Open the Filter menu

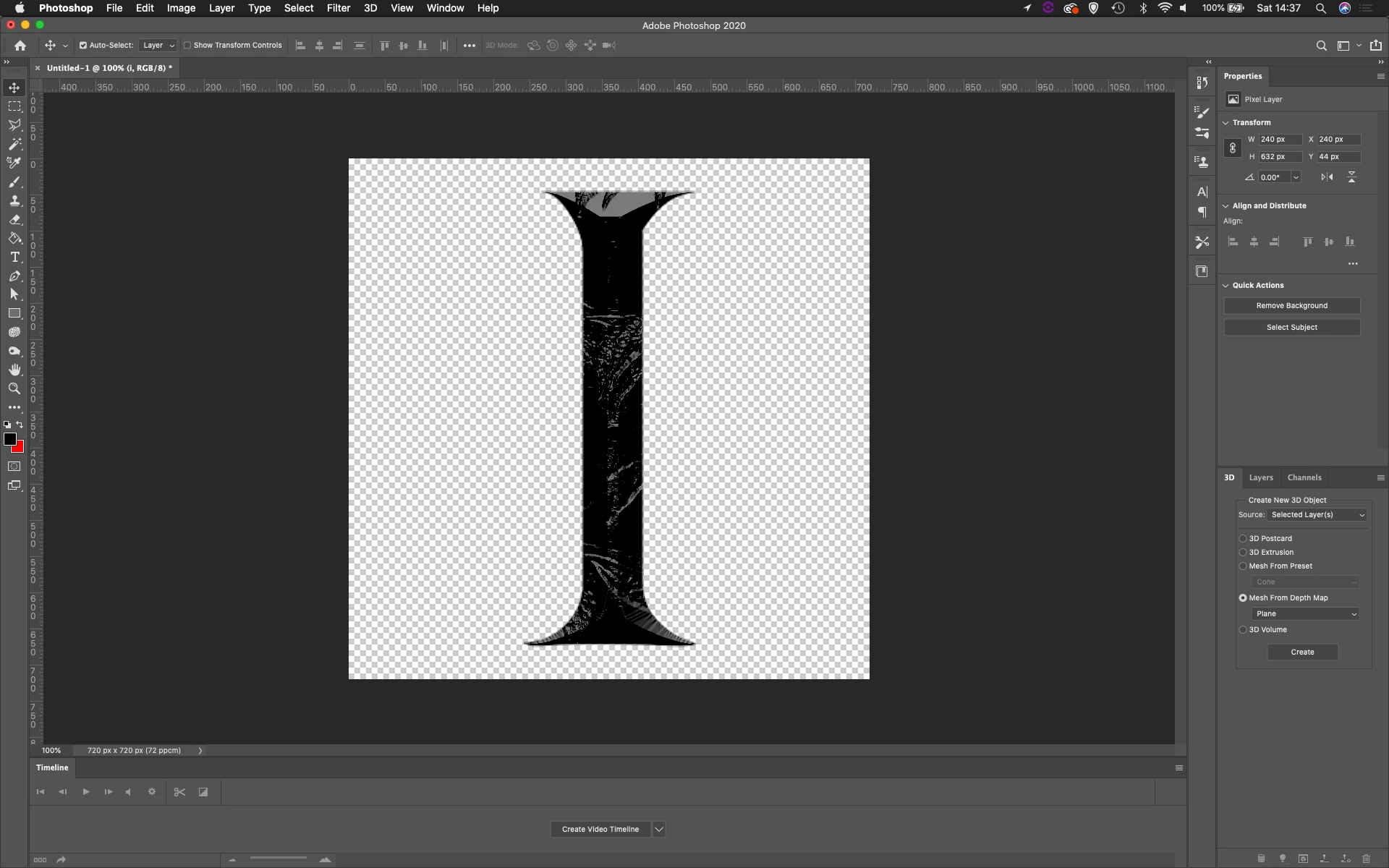coord(338,8)
